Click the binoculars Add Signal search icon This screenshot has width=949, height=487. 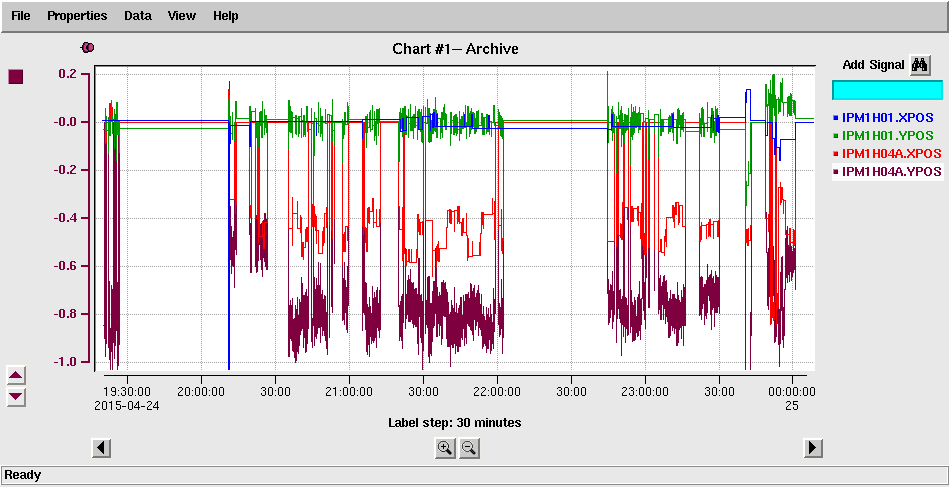pos(921,65)
